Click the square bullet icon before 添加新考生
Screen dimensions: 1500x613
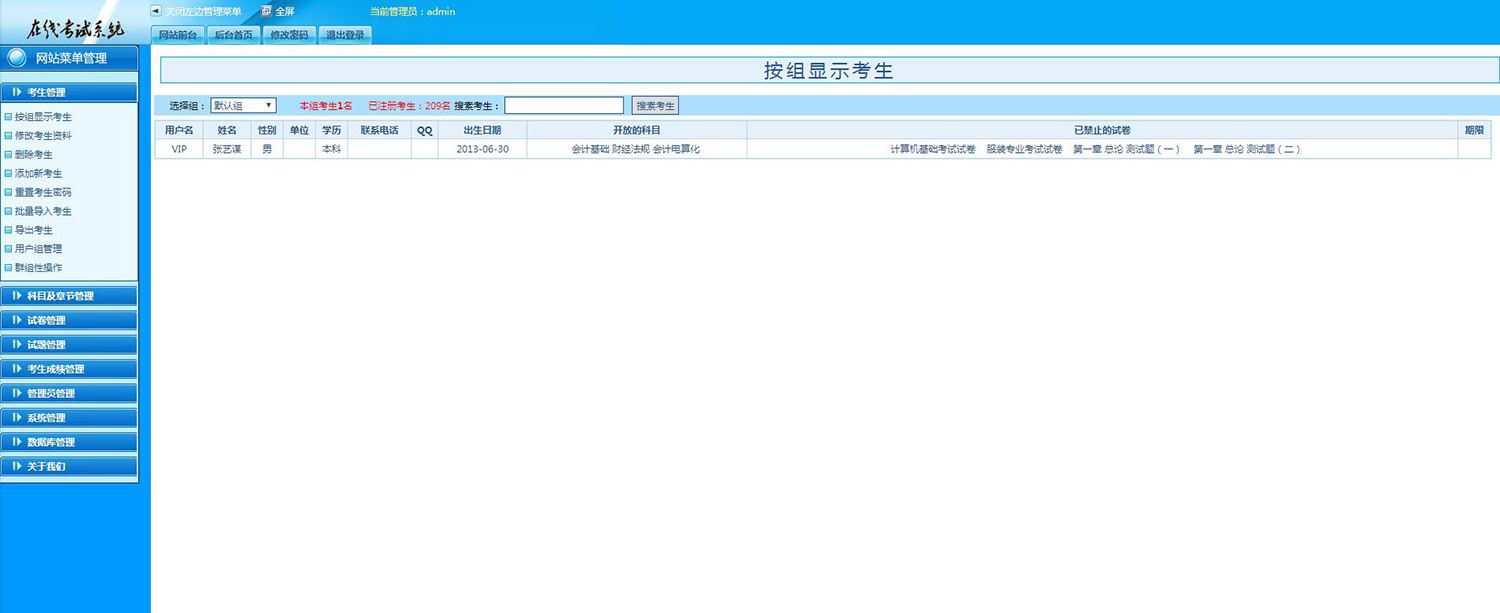pos(8,174)
